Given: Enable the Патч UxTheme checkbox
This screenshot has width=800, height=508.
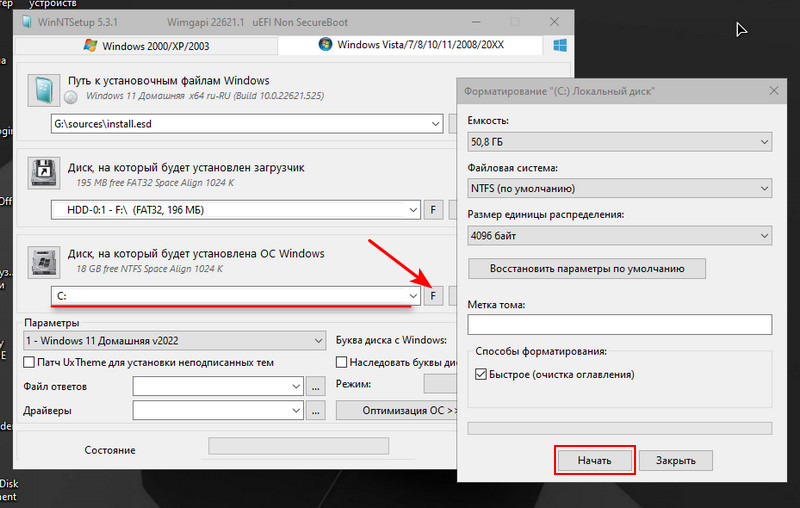Looking at the screenshot, I should (x=29, y=363).
